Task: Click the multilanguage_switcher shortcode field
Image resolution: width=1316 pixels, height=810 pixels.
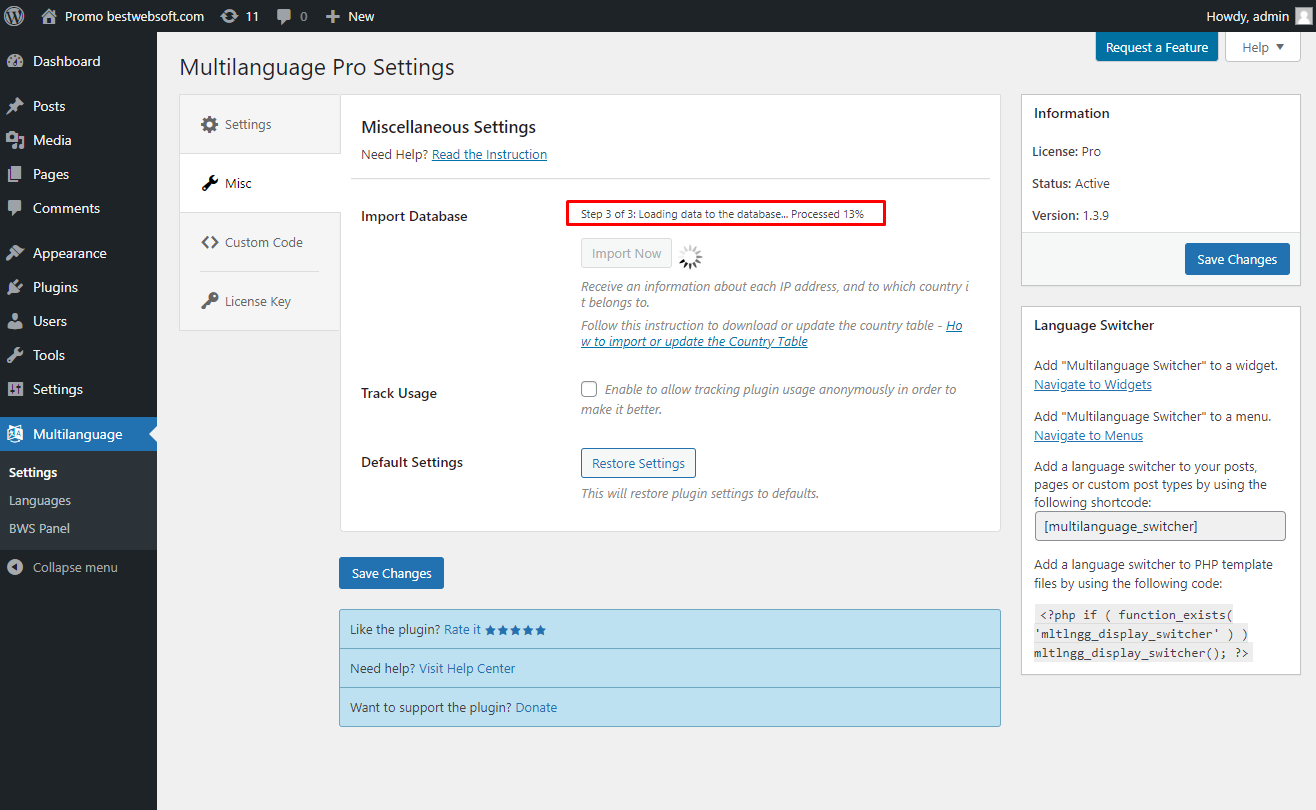Action: (1160, 526)
